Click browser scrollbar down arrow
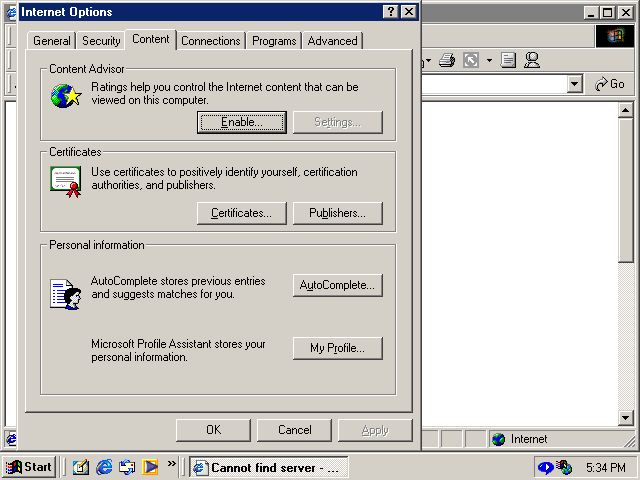The width and height of the screenshot is (640, 480). [626, 418]
